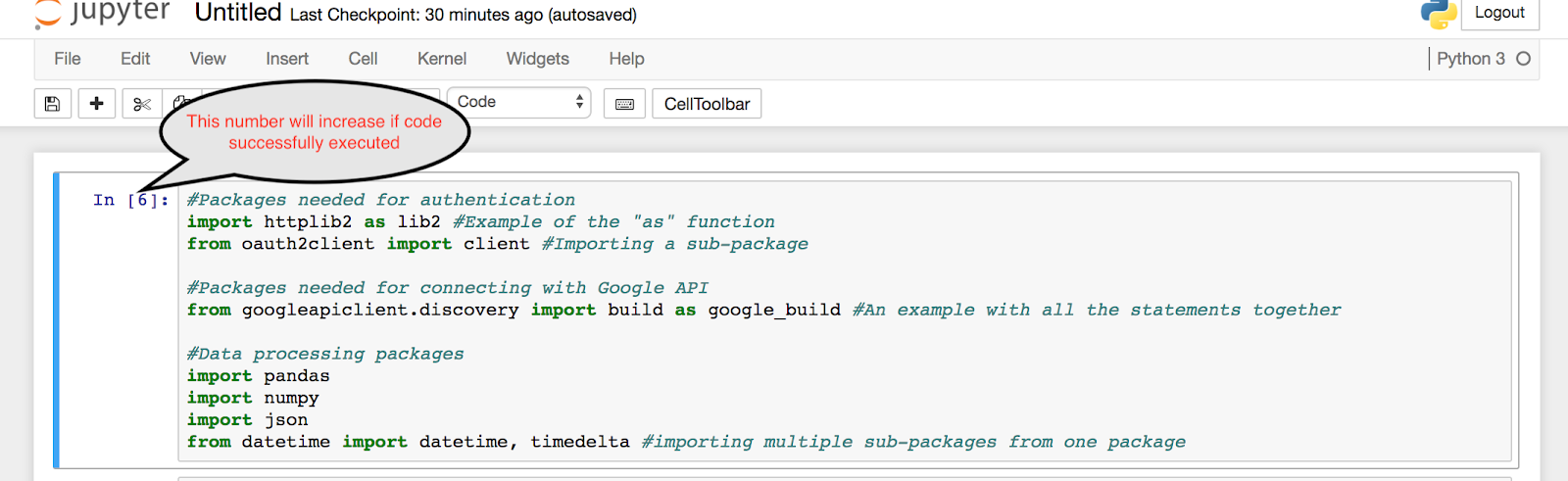Check the kernel idle indicator circle
This screenshot has height=481, width=1568.
[1523, 59]
